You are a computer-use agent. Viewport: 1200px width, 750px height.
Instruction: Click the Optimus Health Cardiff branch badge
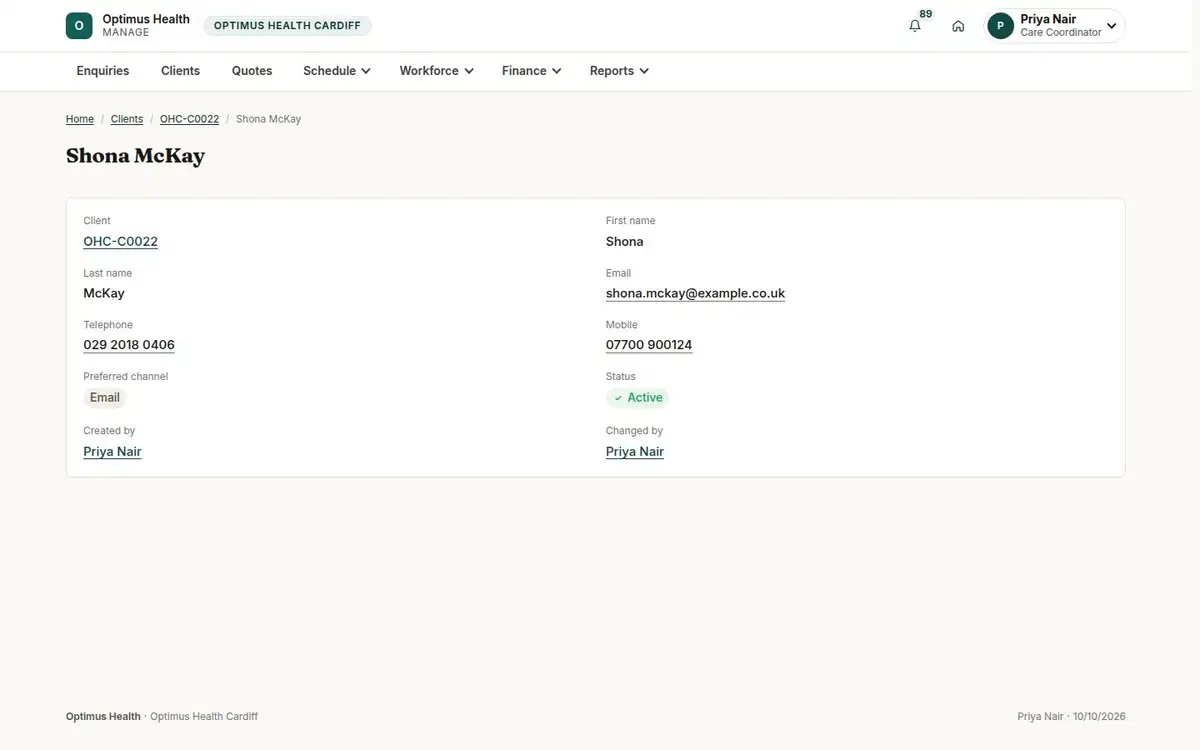point(287,26)
